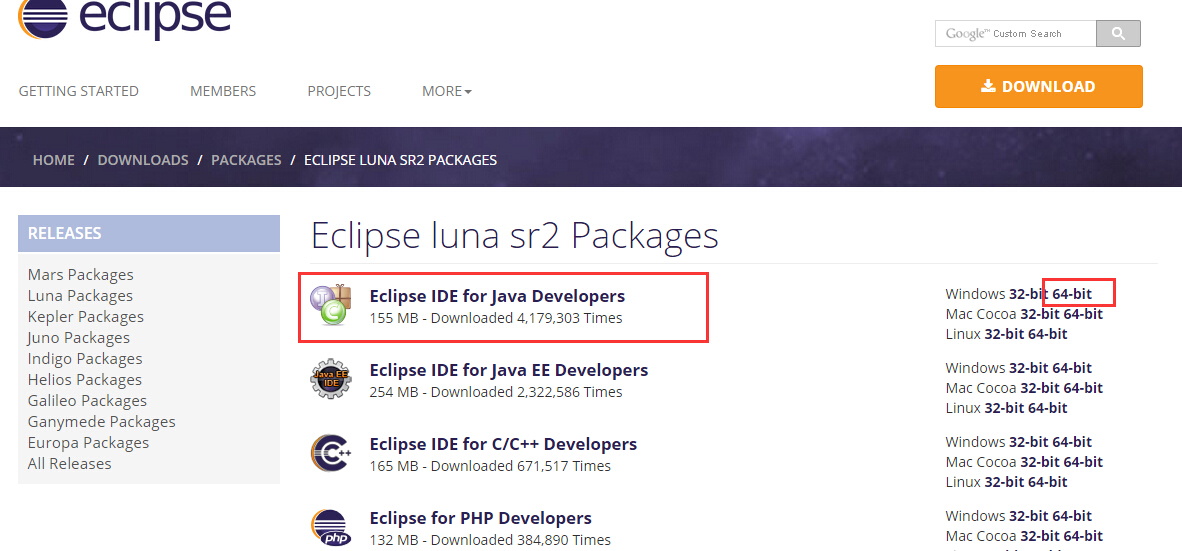Open the PROJECTS menu item

point(339,91)
